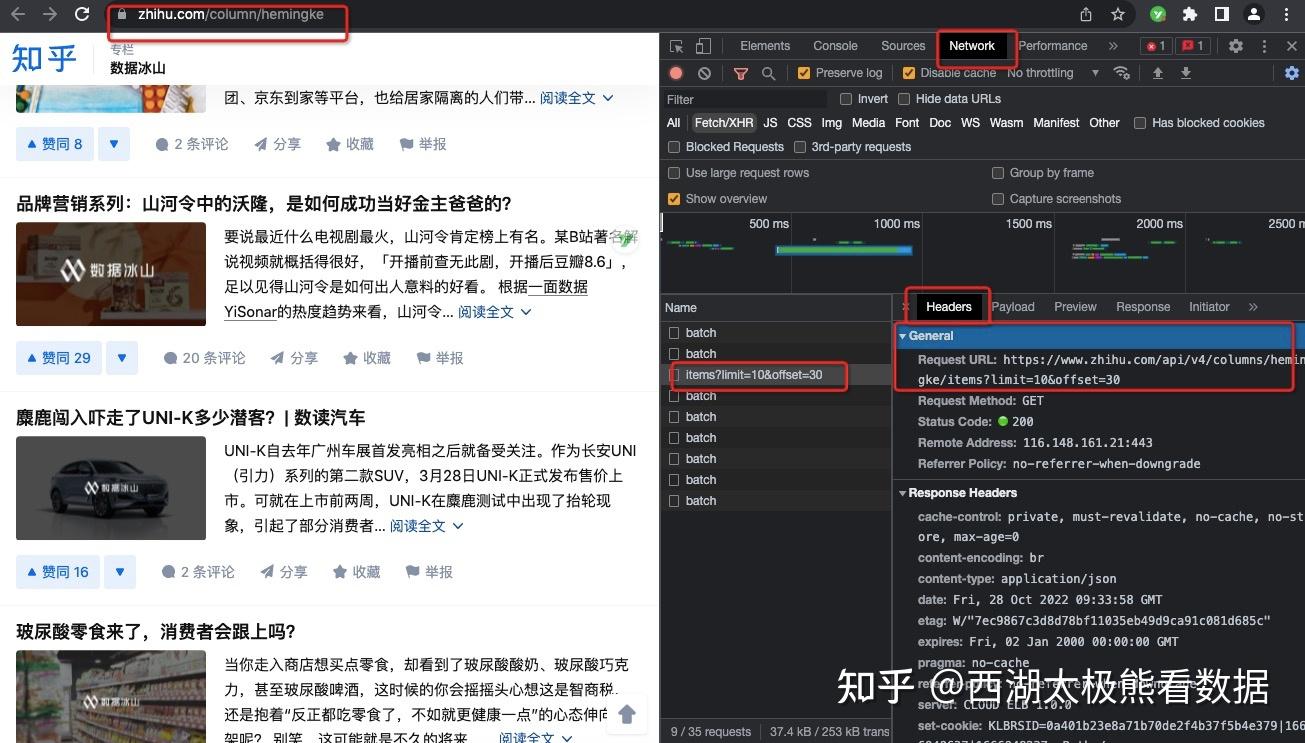Enable the Invert filter checkbox
Image resolution: width=1305 pixels, height=743 pixels.
(x=846, y=99)
